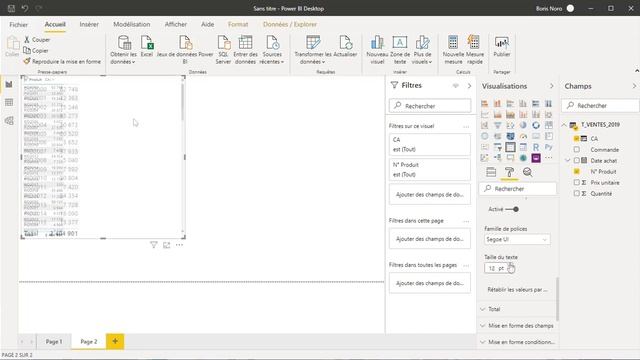Switch to Data view in left sidebar
Viewport: 640px width, 360px height.
(9, 102)
